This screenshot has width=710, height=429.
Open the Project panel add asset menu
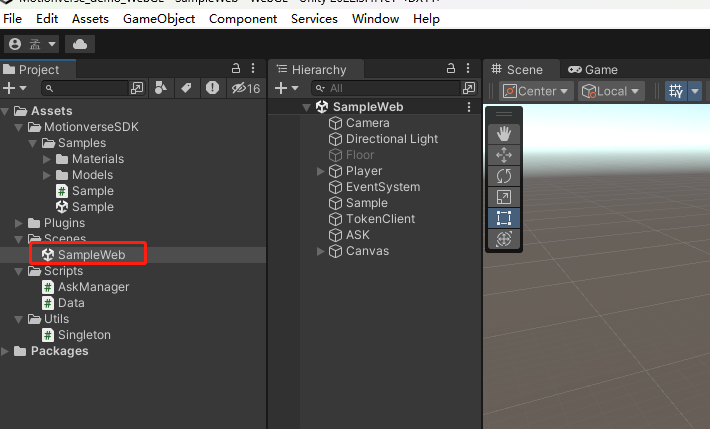(x=15, y=88)
